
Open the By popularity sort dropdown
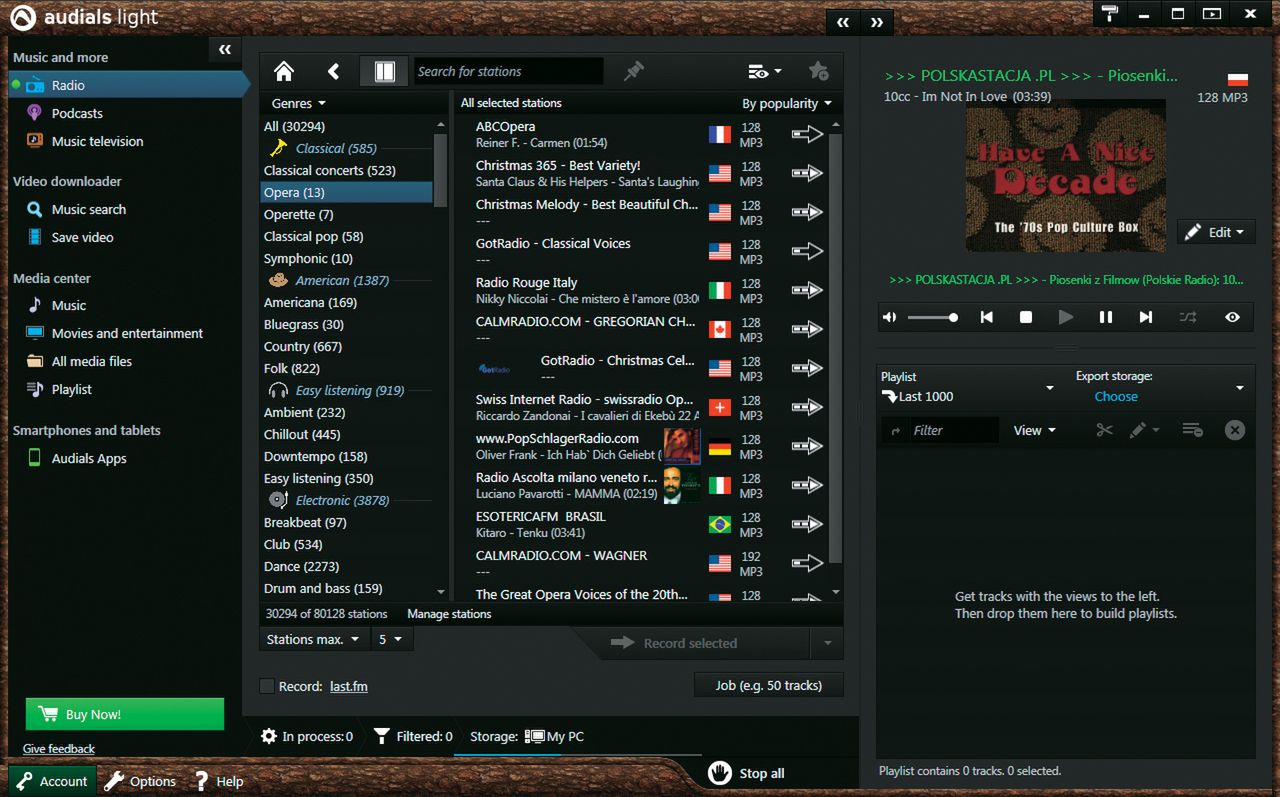(787, 103)
